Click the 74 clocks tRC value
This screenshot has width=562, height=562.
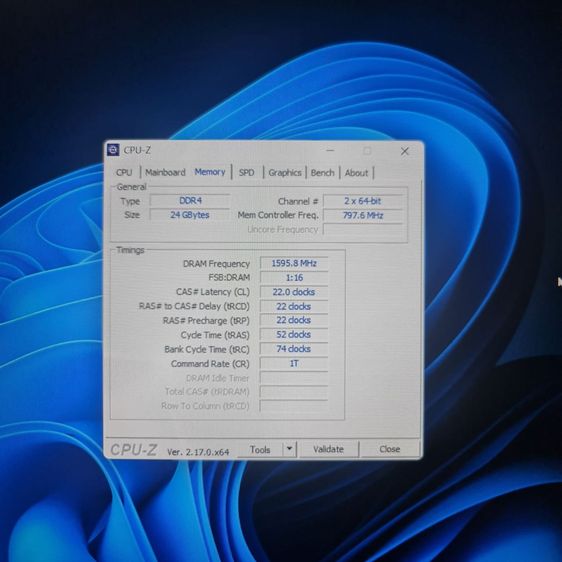(294, 349)
